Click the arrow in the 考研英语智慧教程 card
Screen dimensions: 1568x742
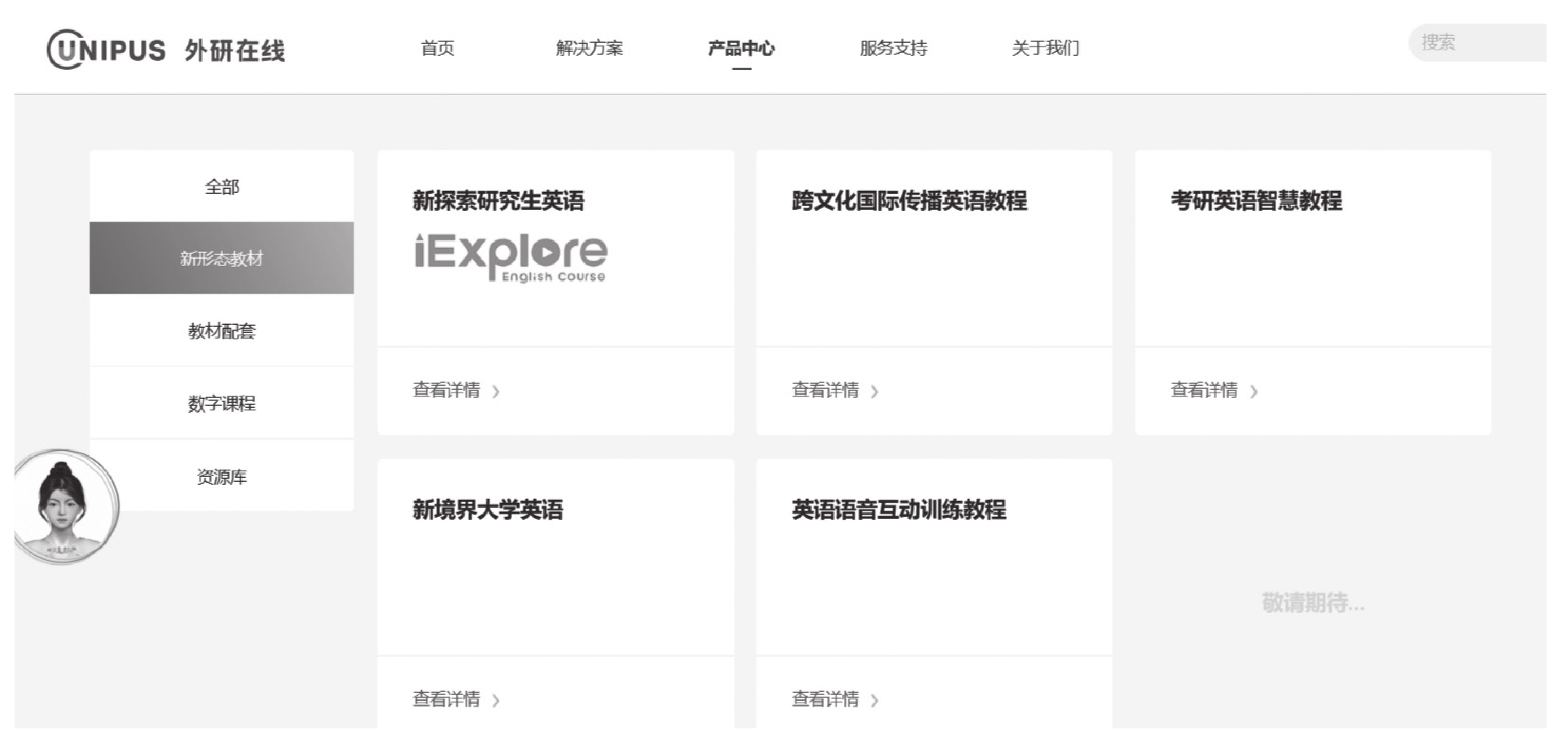point(1254,391)
